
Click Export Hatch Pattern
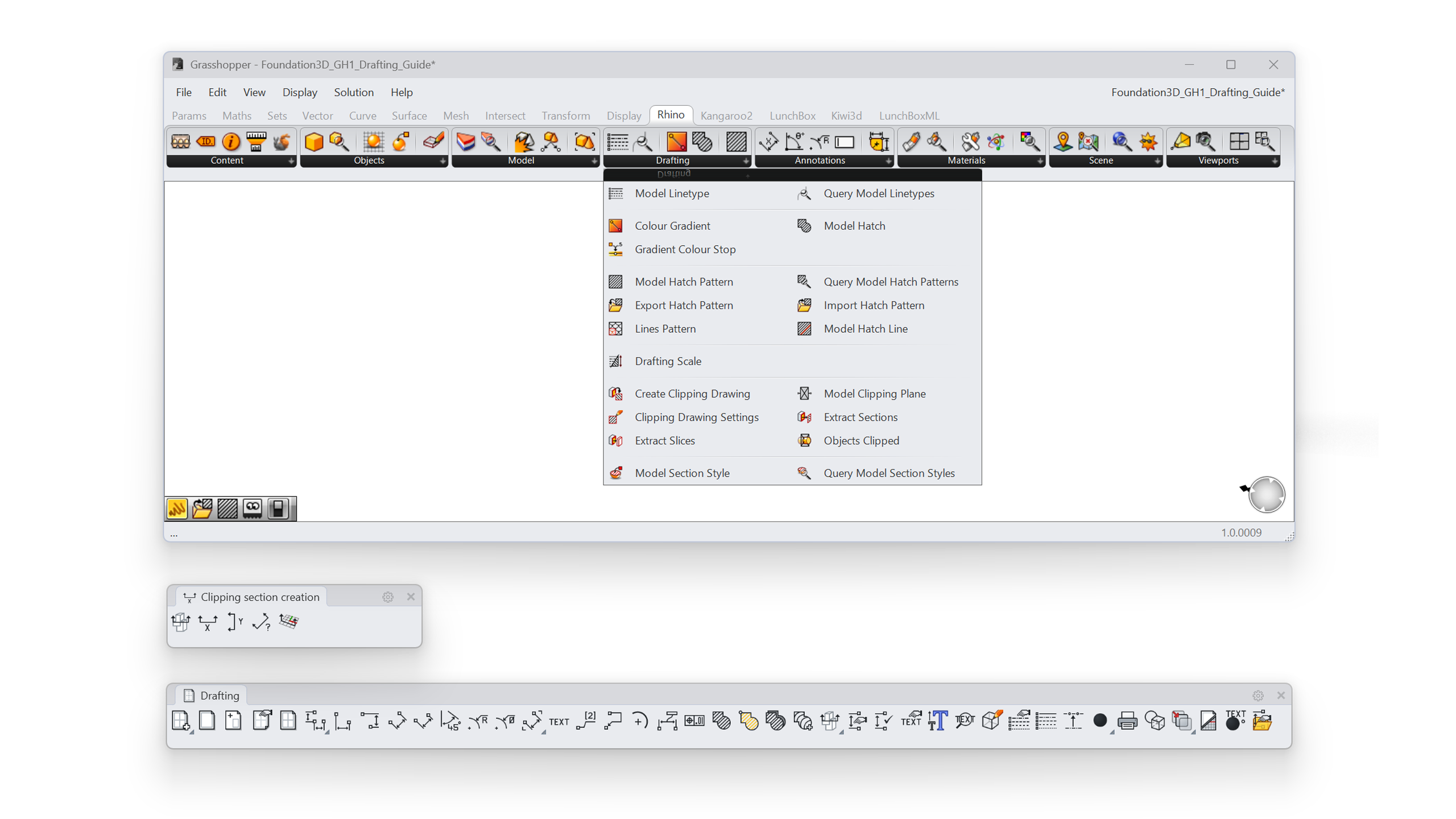(671, 305)
